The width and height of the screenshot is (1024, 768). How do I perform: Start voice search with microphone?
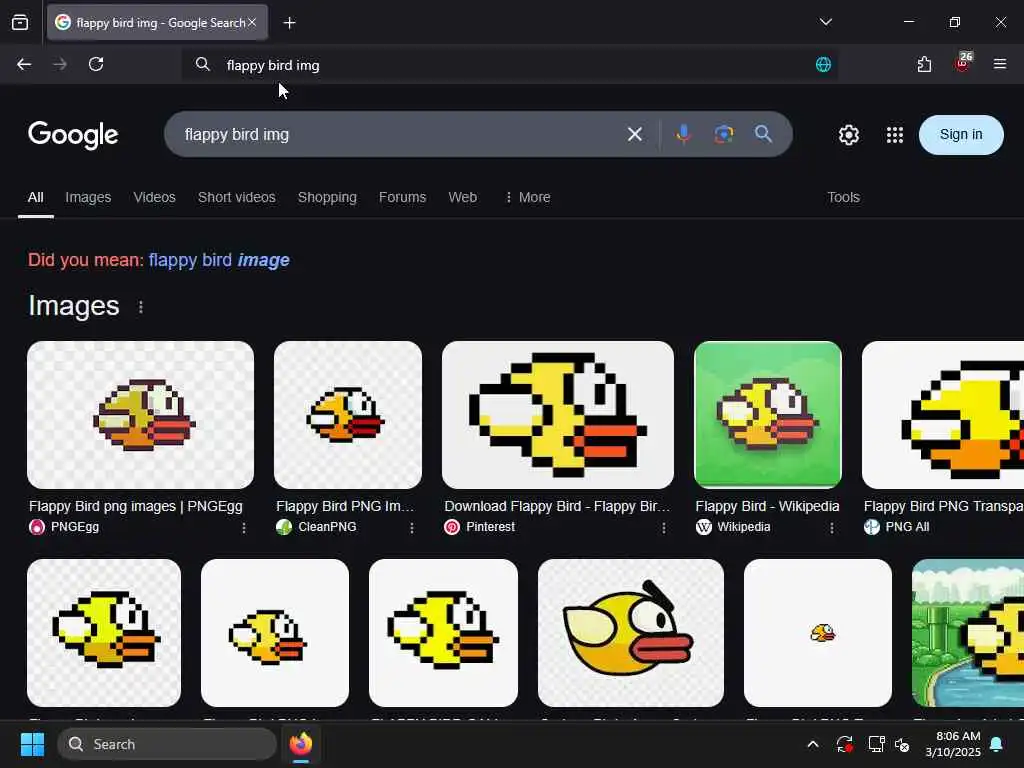(683, 135)
